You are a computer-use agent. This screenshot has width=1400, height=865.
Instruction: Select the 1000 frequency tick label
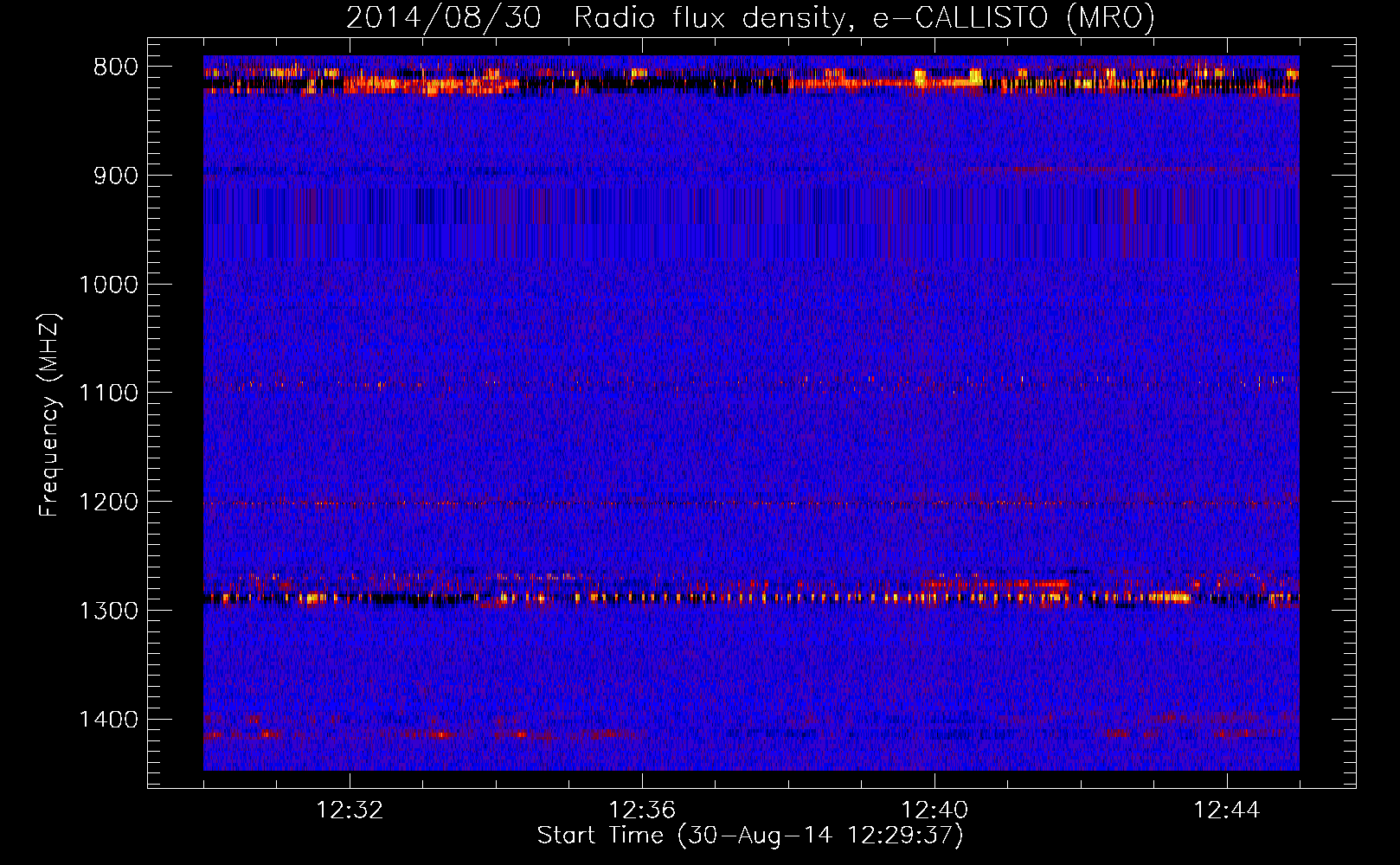[x=108, y=285]
